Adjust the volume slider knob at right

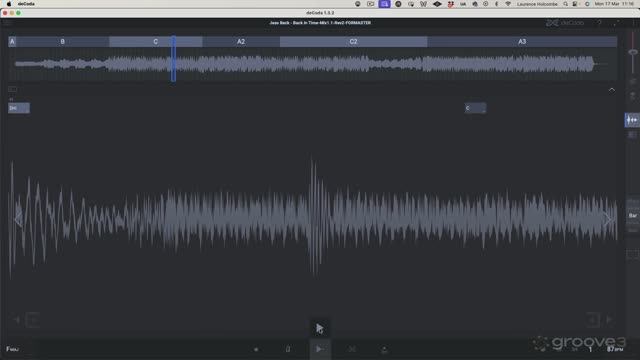tap(633, 52)
